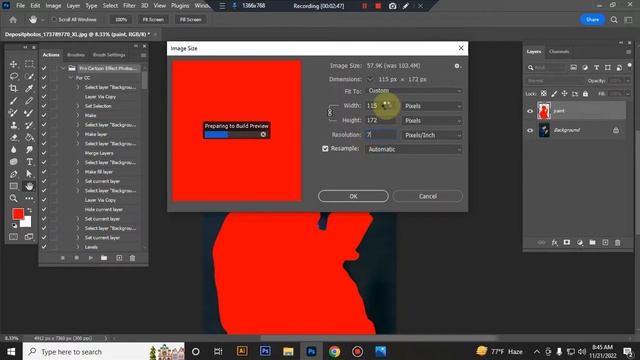Screen dimensions: 640x360
Task: Open search icon in top right
Action: [614, 20]
